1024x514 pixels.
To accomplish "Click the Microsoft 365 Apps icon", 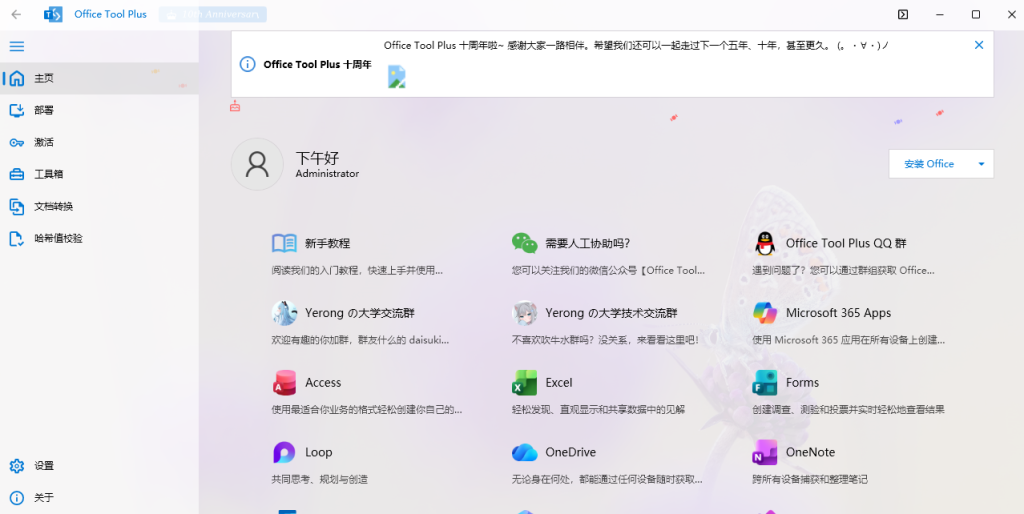I will coord(765,313).
